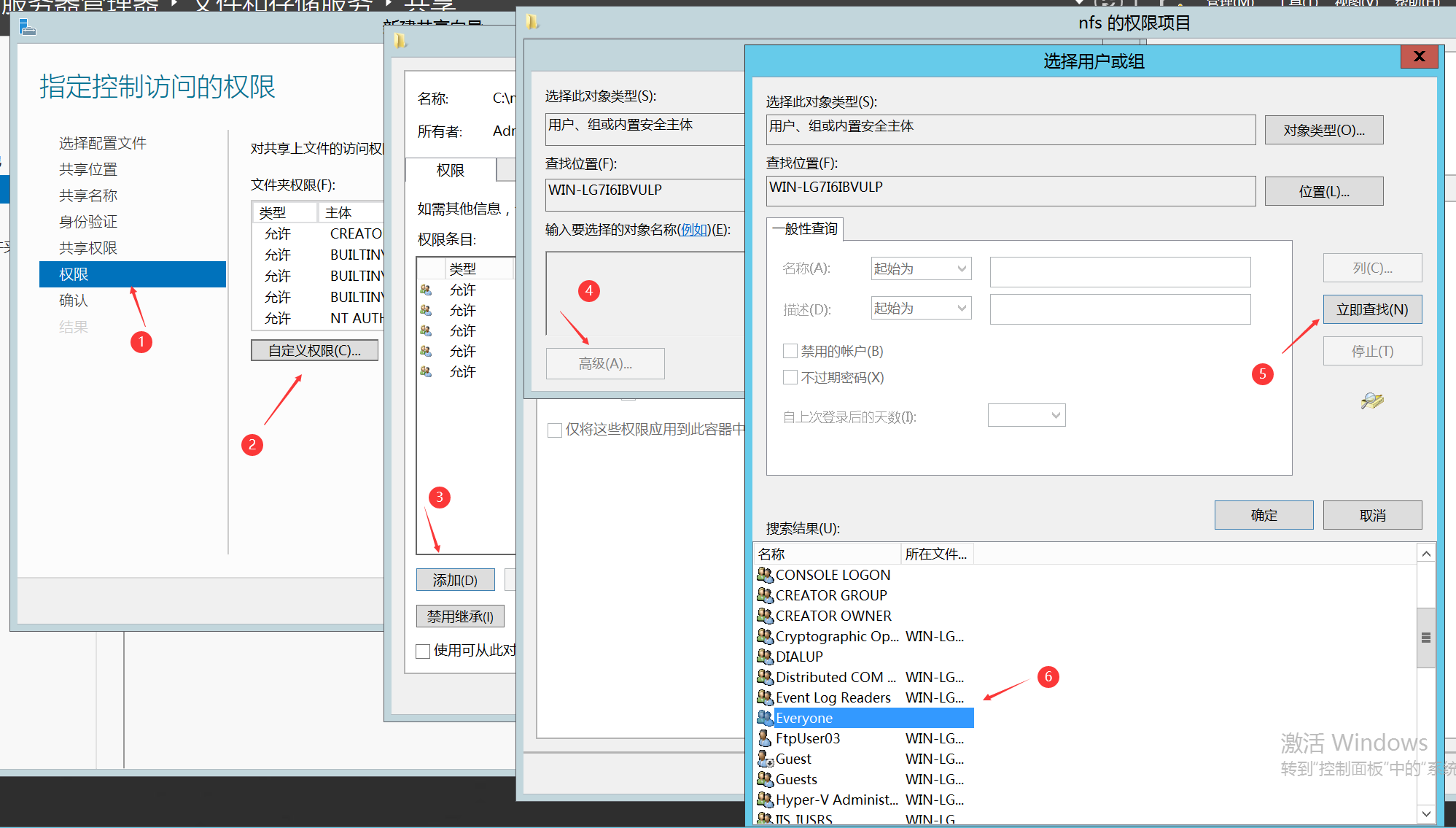This screenshot has width=1456, height=828.
Task: Click the search key icon below Stop button
Action: (1372, 401)
